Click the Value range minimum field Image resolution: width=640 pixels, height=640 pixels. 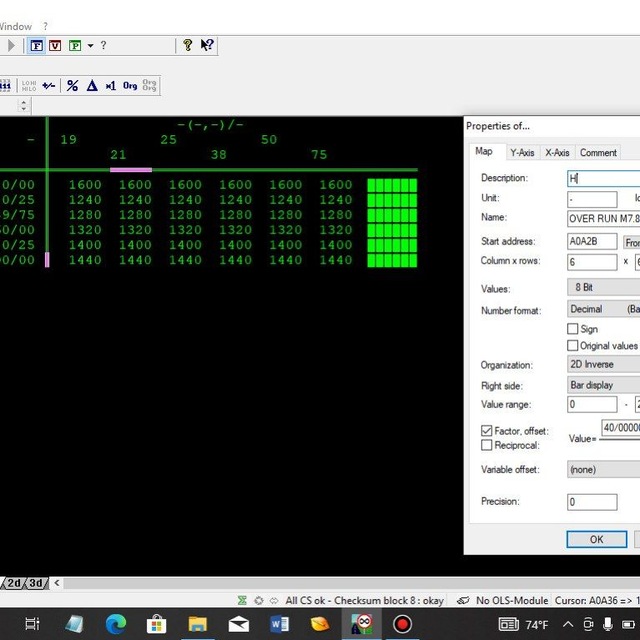pos(592,404)
